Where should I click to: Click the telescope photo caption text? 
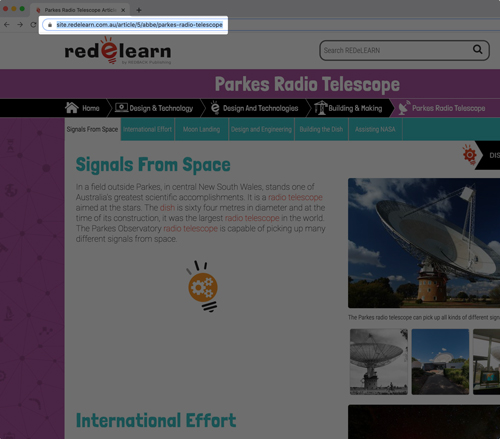pos(424,317)
